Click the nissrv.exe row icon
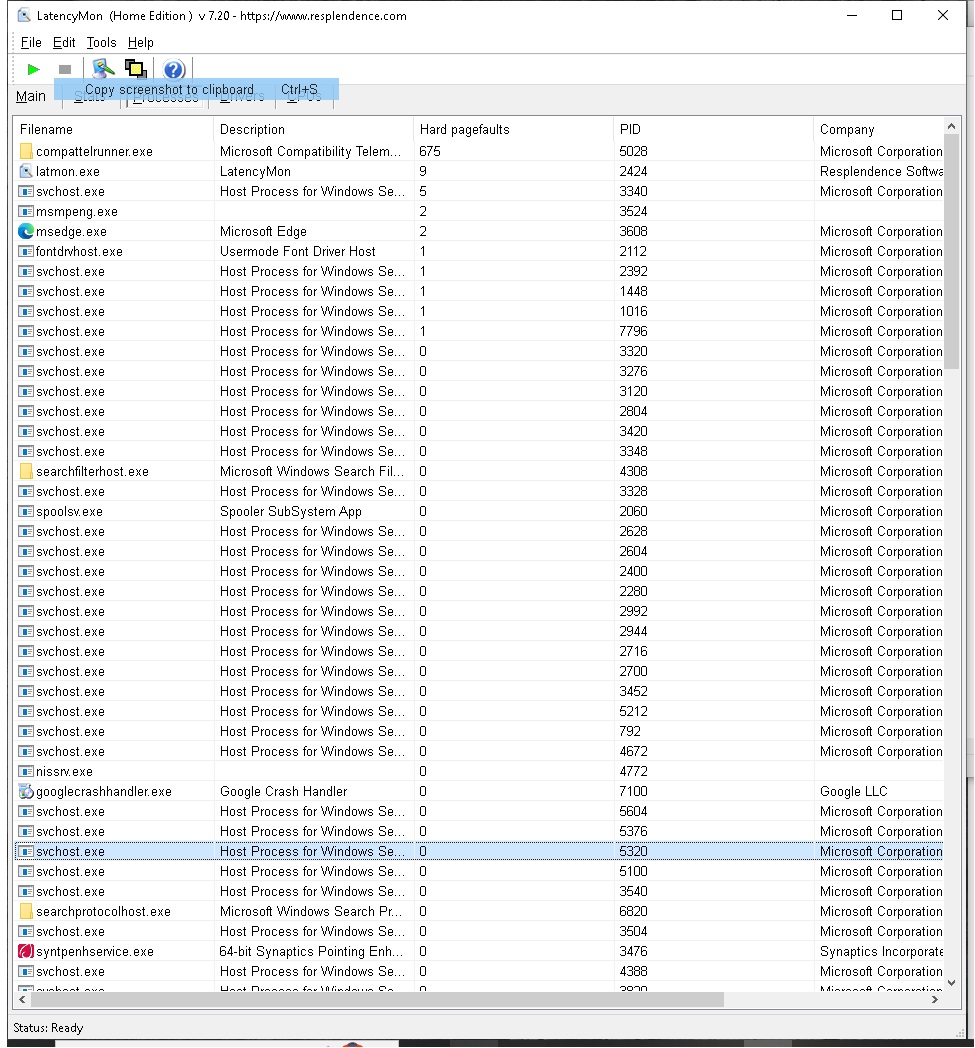This screenshot has height=1048, width=975. click(x=26, y=771)
